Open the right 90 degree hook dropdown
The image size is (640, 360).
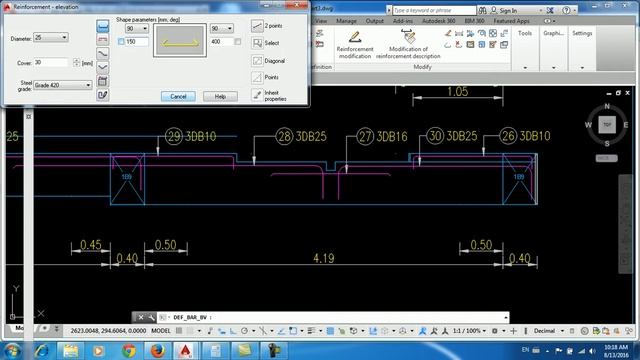coord(222,29)
